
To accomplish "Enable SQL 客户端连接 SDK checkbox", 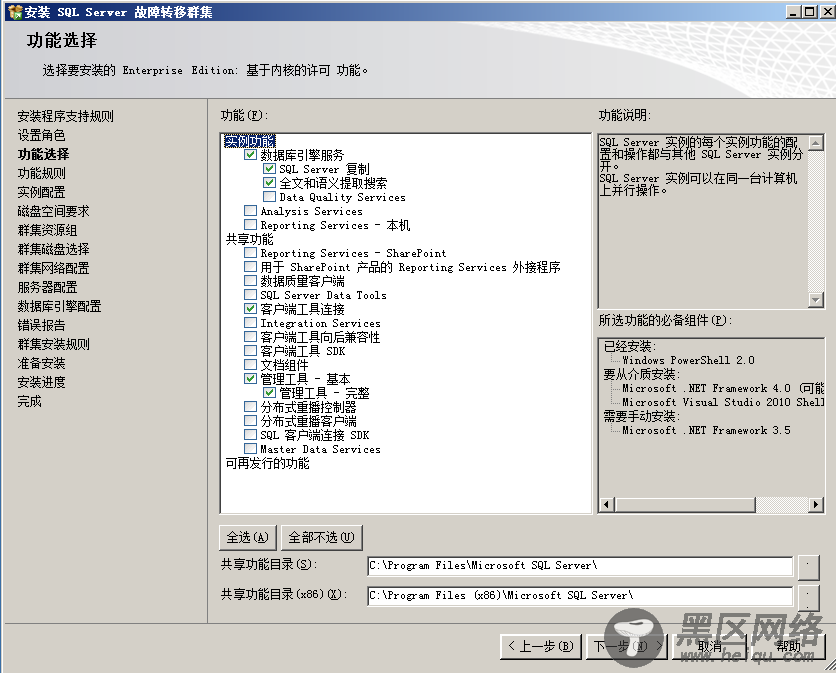I will click(x=251, y=435).
